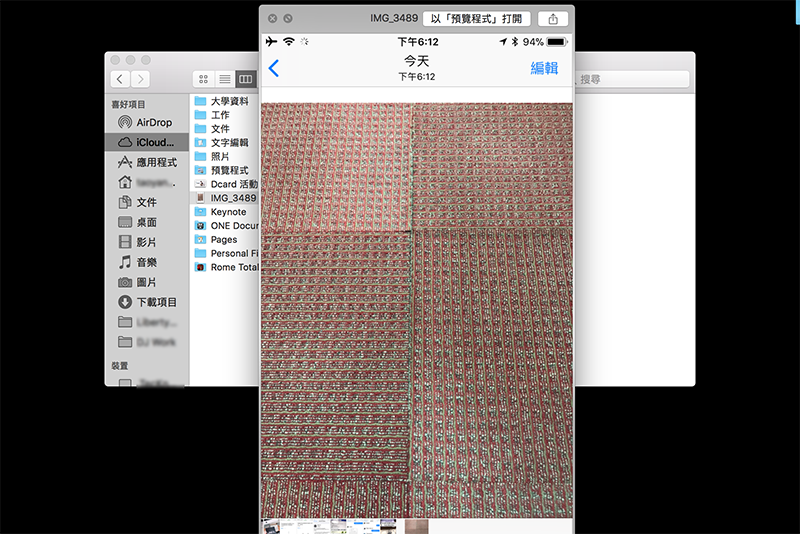Close the Quick Look preview window
800x534 pixels.
[272, 18]
